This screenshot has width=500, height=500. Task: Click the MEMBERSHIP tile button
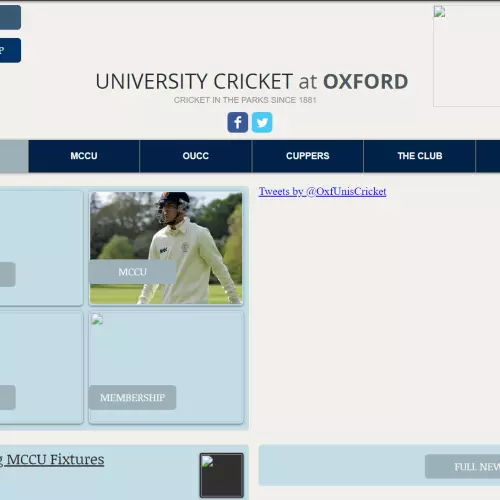tap(132, 397)
